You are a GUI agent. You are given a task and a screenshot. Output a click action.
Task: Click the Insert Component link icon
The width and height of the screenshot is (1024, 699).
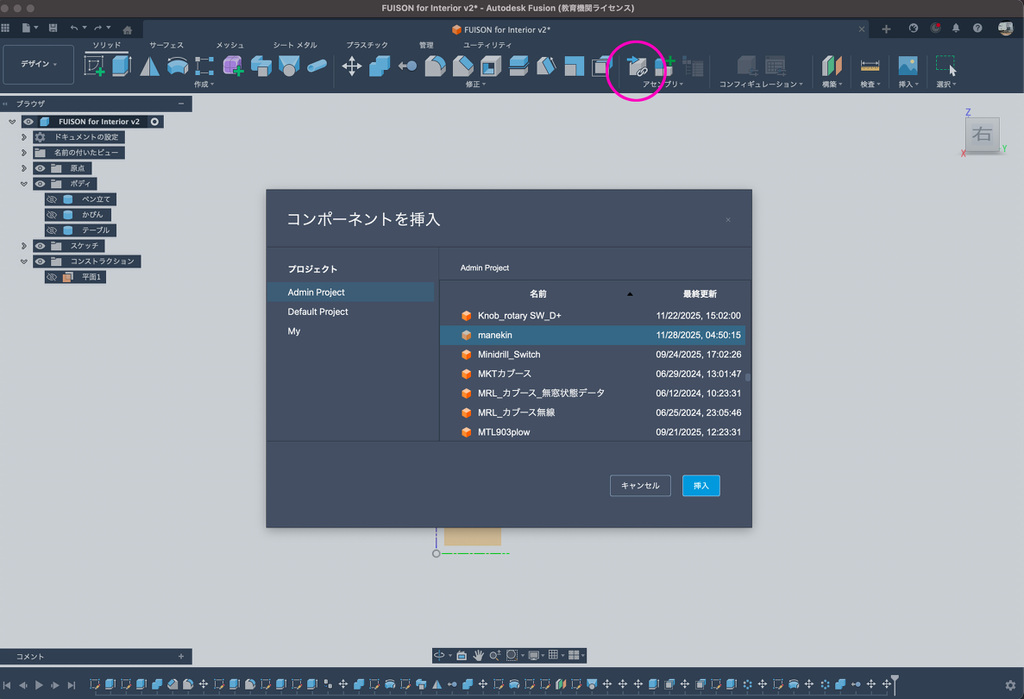coord(636,67)
